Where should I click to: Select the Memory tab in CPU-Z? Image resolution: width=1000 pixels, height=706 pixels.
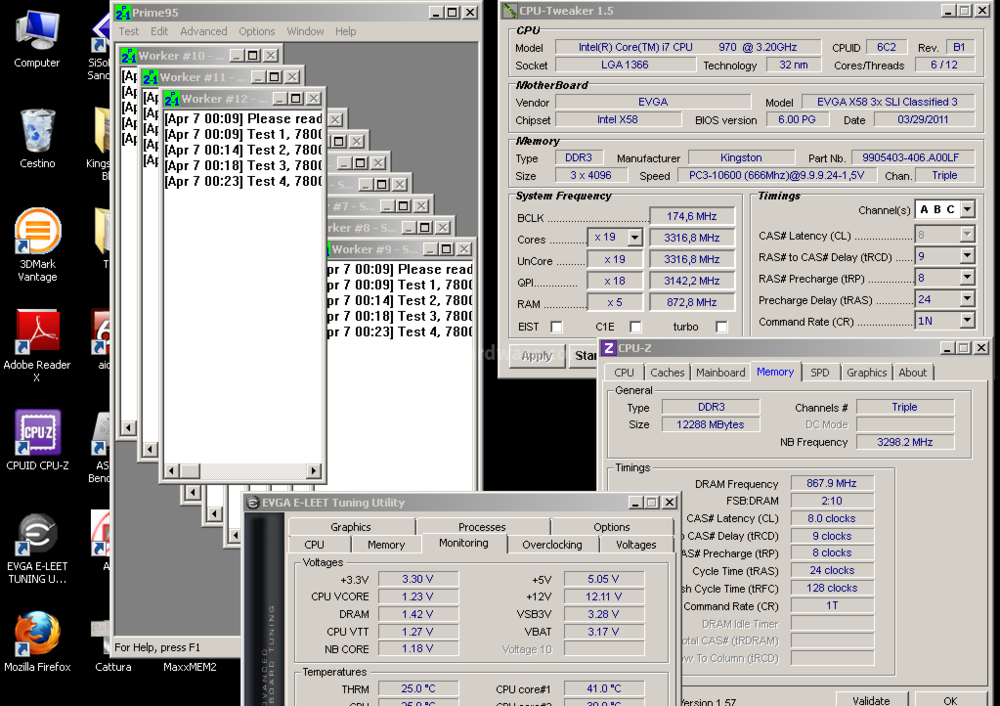pos(775,372)
